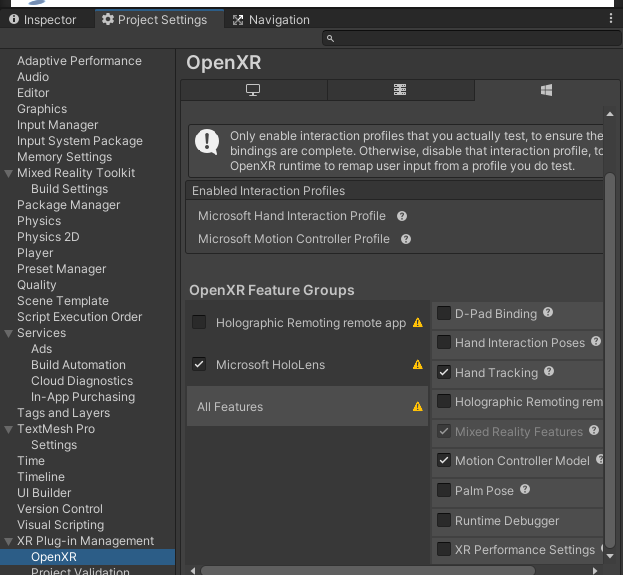Open Audio settings

[x=33, y=77]
